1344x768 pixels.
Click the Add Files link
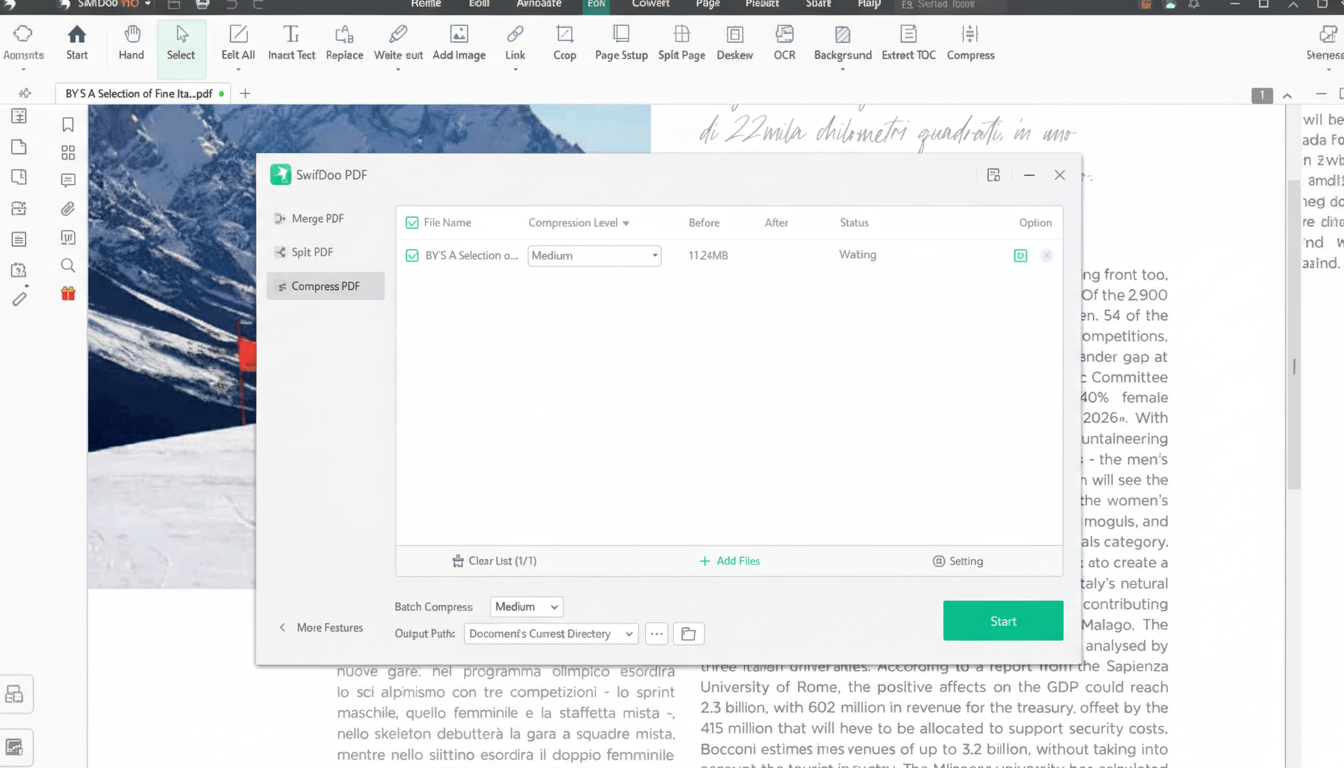coord(730,561)
